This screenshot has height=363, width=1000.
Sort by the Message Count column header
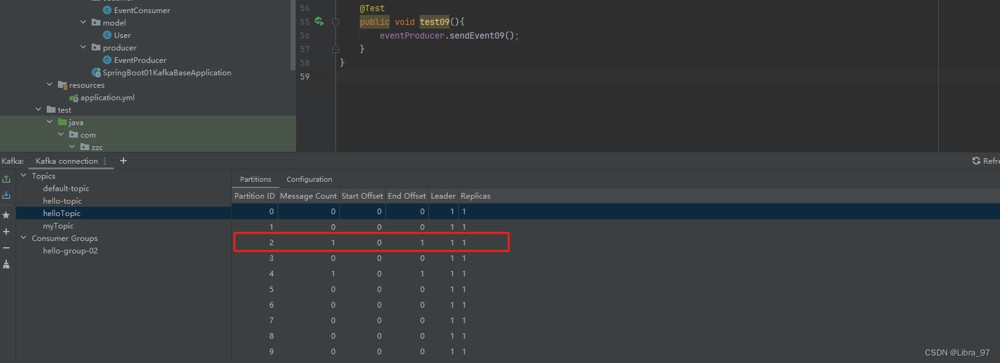pos(309,196)
